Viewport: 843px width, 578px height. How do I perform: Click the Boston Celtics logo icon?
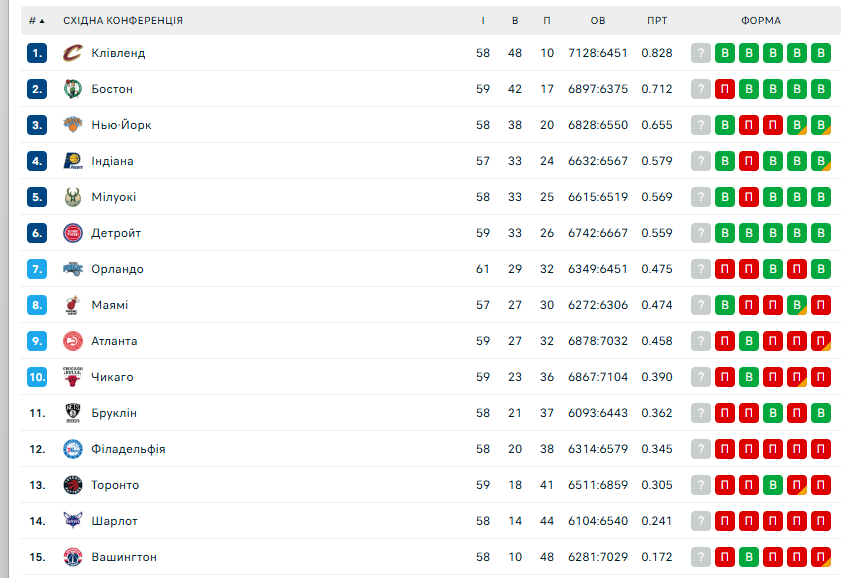click(x=72, y=89)
